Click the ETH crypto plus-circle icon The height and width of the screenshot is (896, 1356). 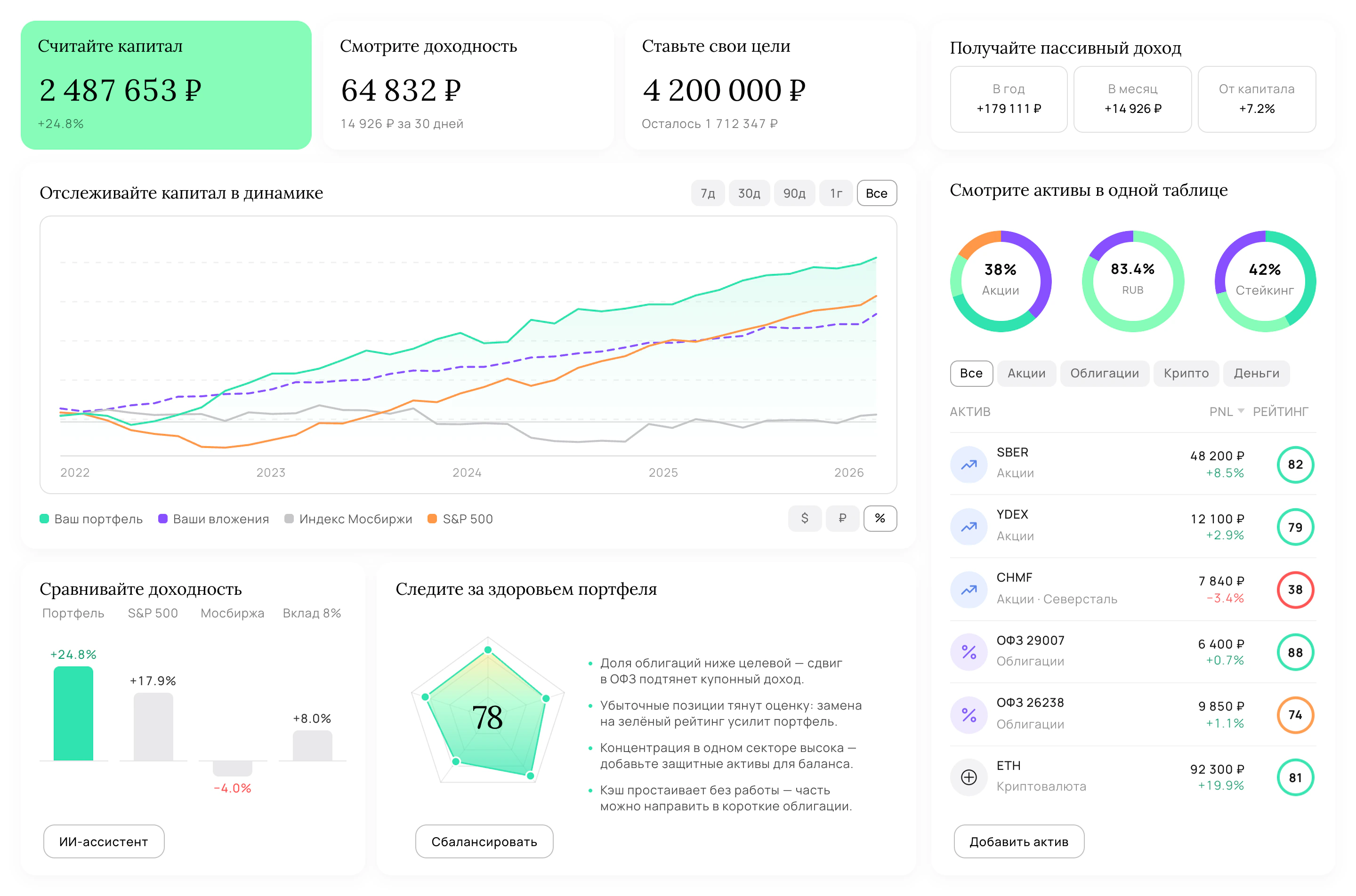[969, 777]
